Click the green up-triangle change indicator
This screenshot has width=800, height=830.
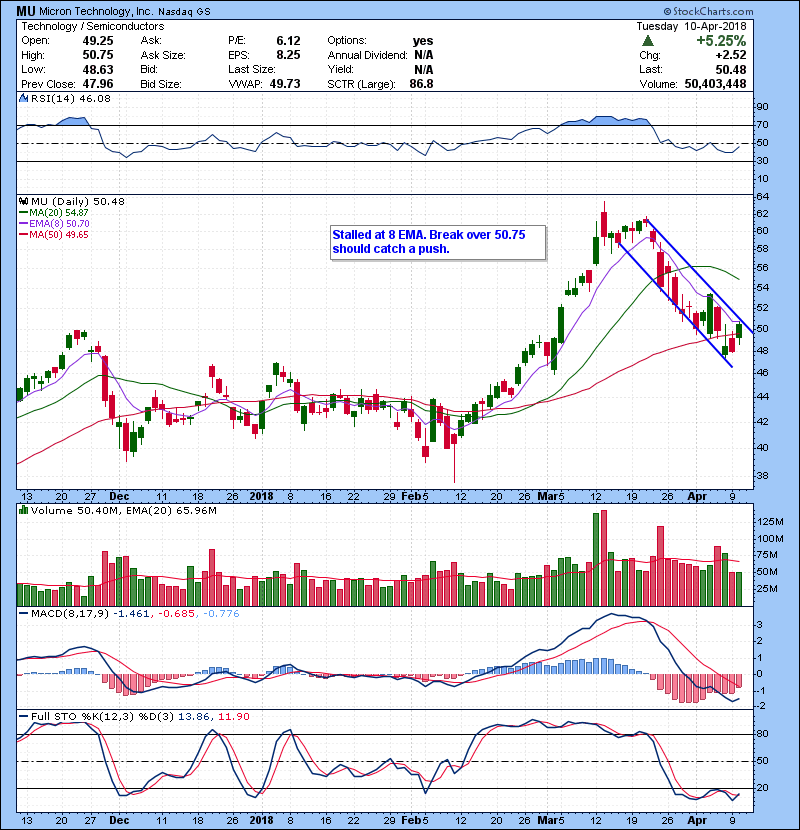pos(647,41)
